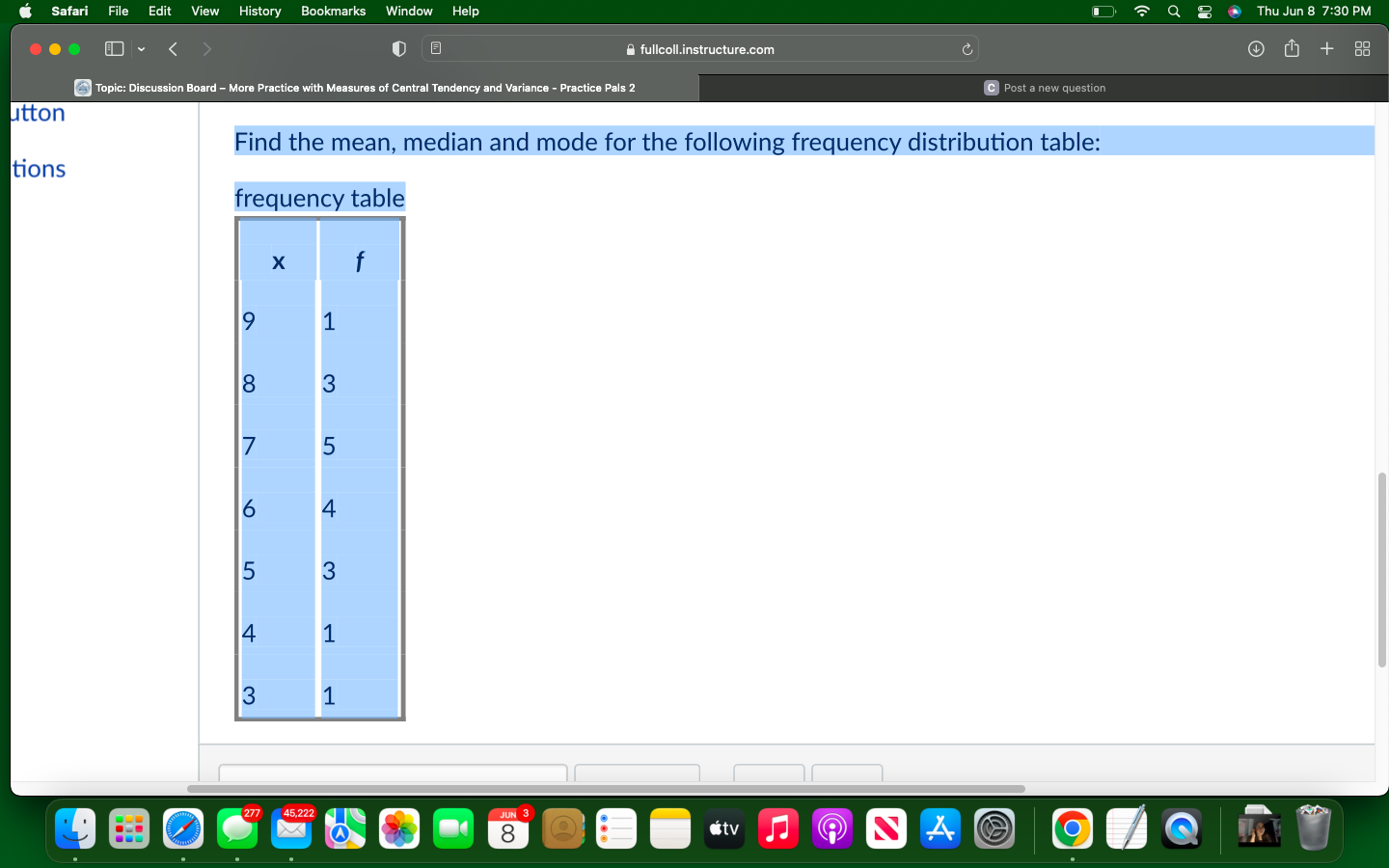Click the Wi-Fi status icon
This screenshot has width=1389, height=868.
point(1141,11)
